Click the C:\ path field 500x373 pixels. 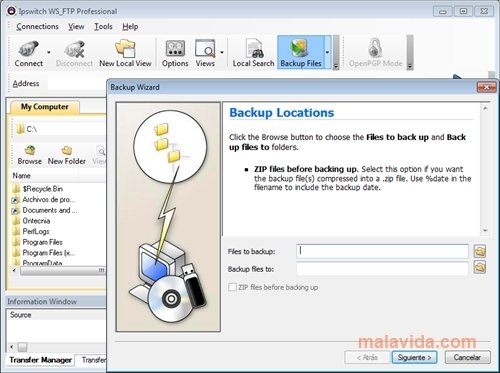pyautogui.click(x=60, y=129)
